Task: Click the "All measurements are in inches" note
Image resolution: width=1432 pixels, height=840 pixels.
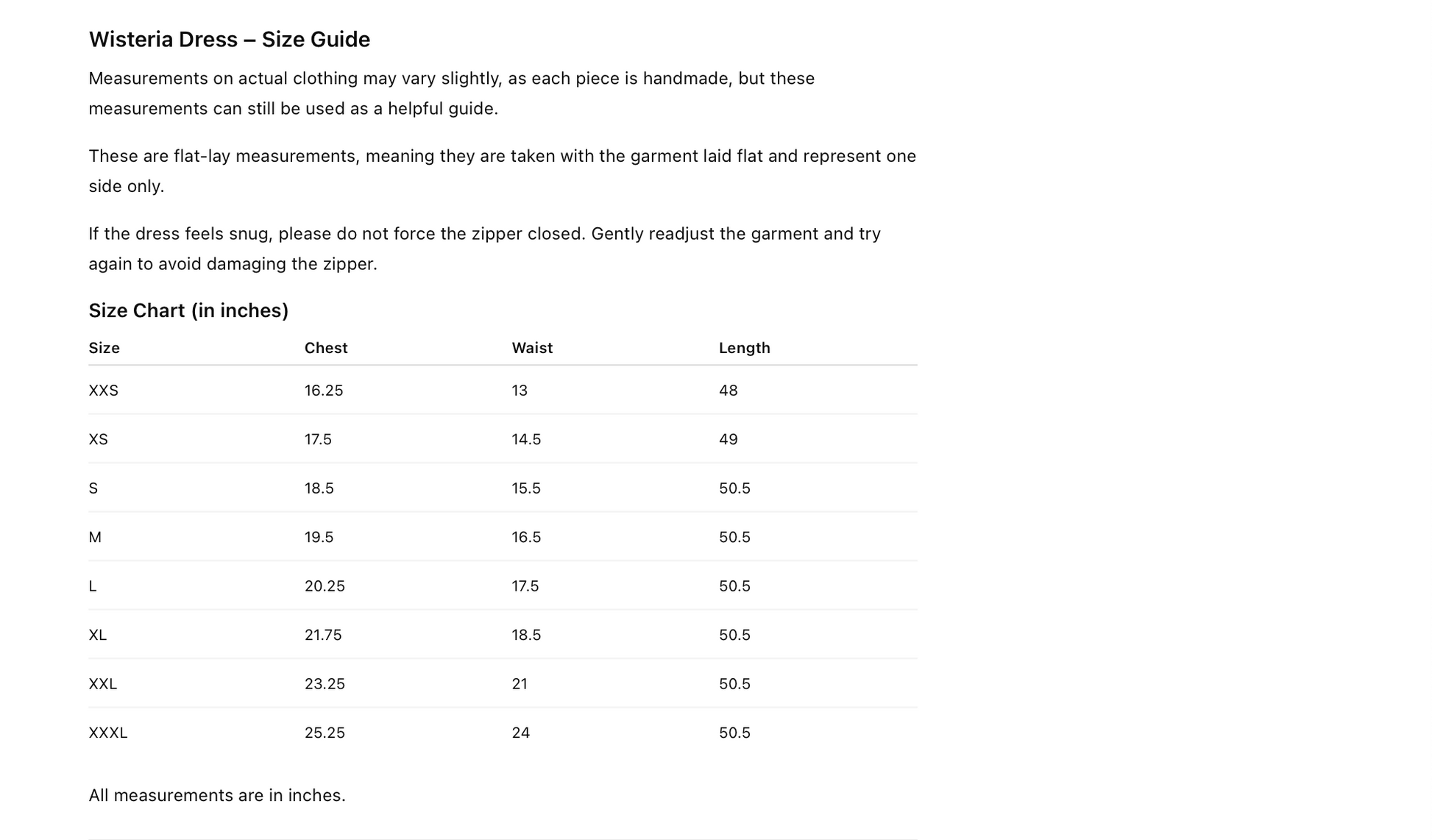Action: click(x=216, y=795)
